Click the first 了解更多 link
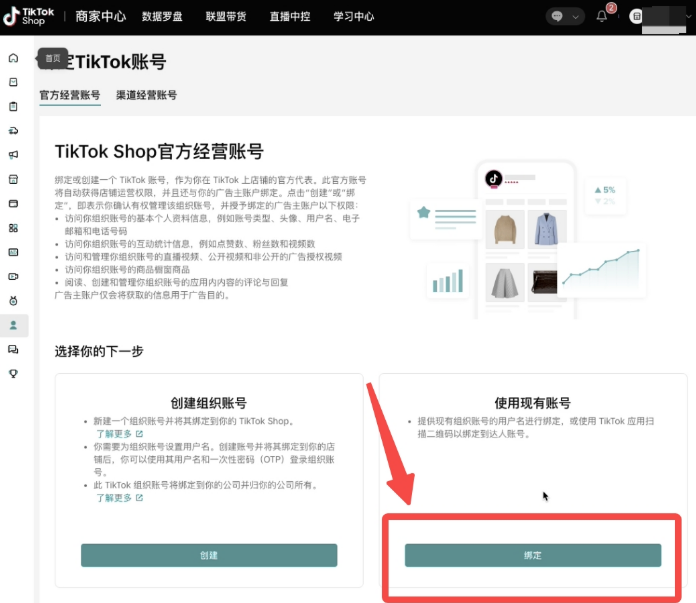696x603 pixels. coord(114,433)
